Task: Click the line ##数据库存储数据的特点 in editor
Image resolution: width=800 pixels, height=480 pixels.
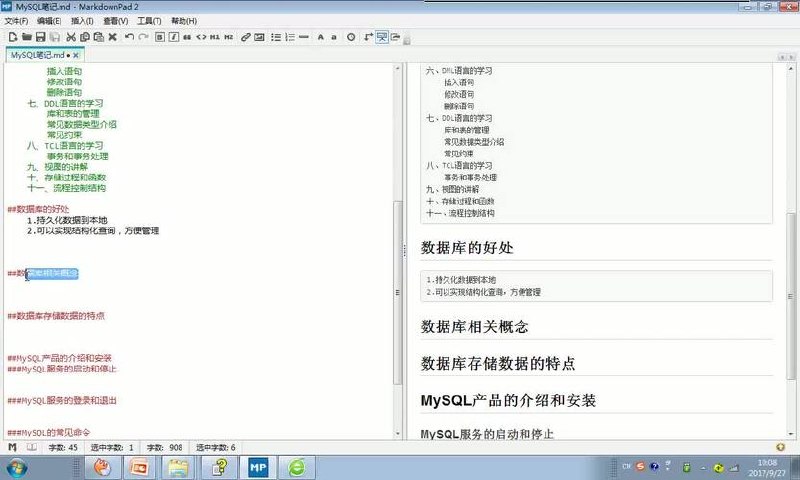Action: (56, 316)
